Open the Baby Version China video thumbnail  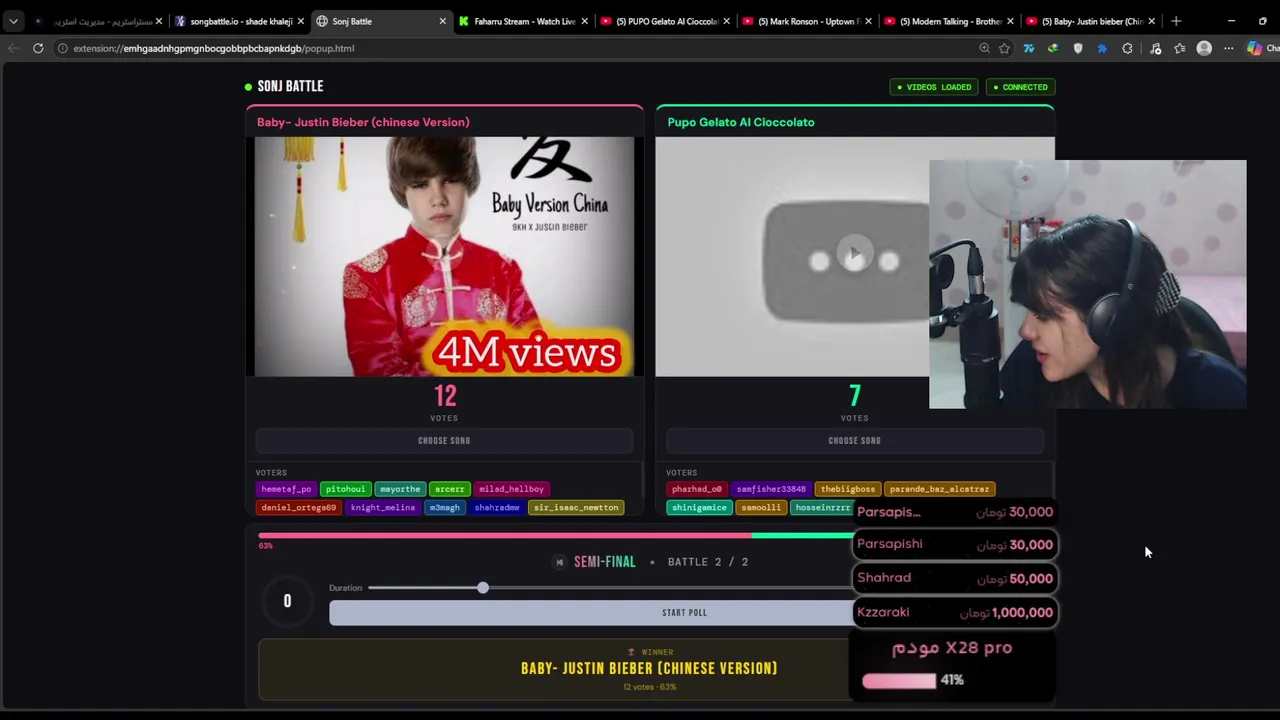point(444,257)
